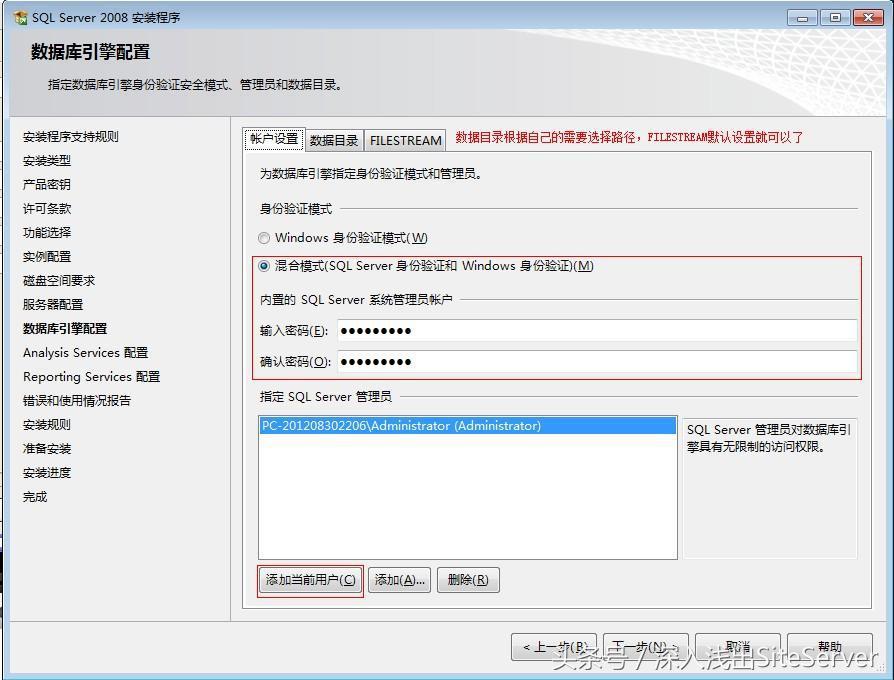Viewport: 894px width, 680px height.
Task: Select PC-201208302206\Administrator in administrators list
Action: coord(468,426)
